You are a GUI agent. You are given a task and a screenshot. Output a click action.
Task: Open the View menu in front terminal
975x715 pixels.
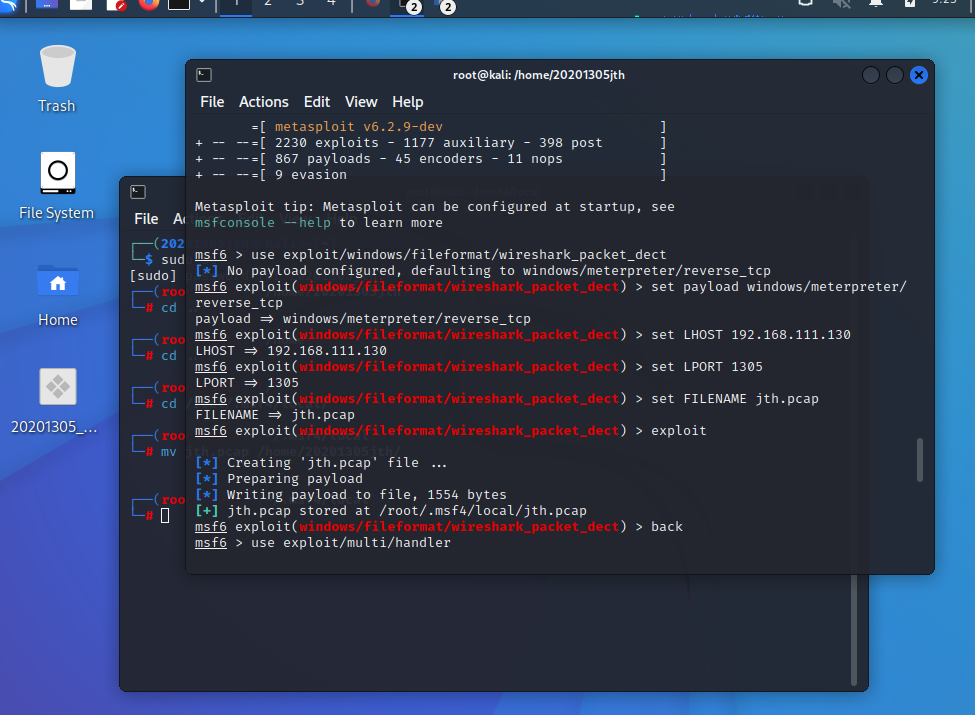coord(361,102)
